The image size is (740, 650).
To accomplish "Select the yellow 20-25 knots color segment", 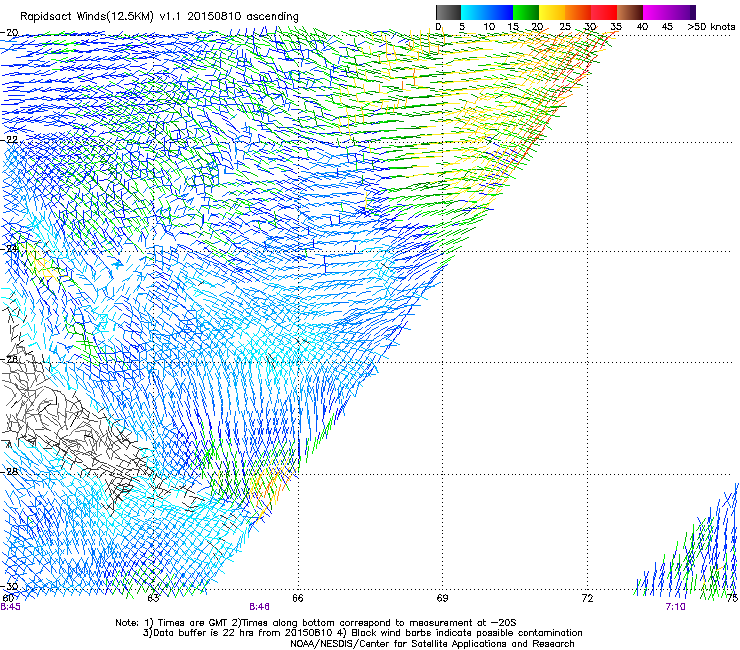I will [x=552, y=12].
